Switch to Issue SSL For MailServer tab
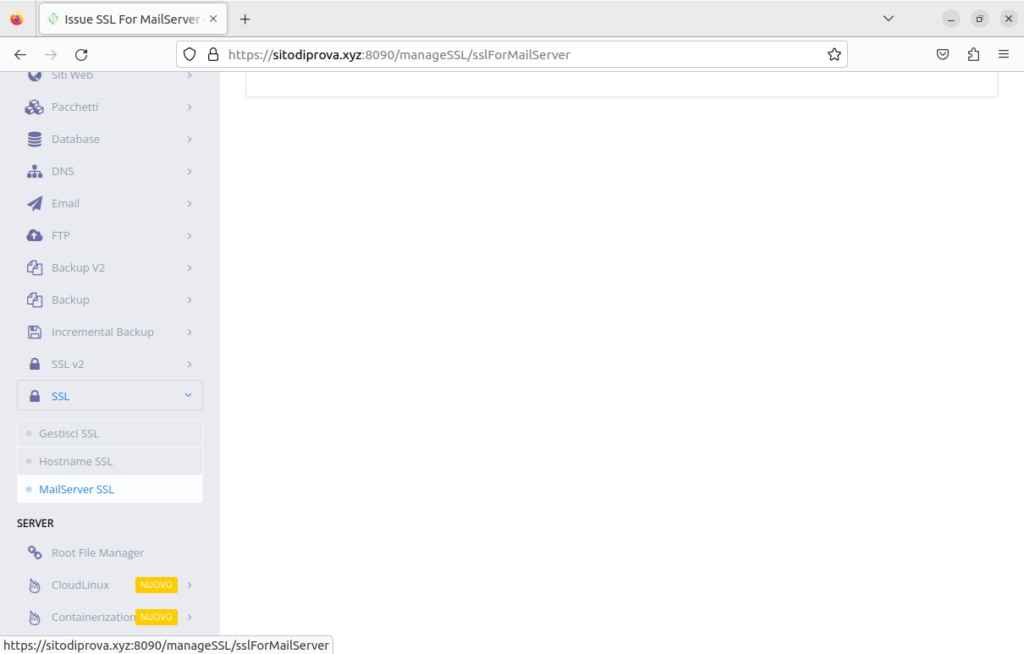The height and width of the screenshot is (654, 1024). [x=133, y=19]
